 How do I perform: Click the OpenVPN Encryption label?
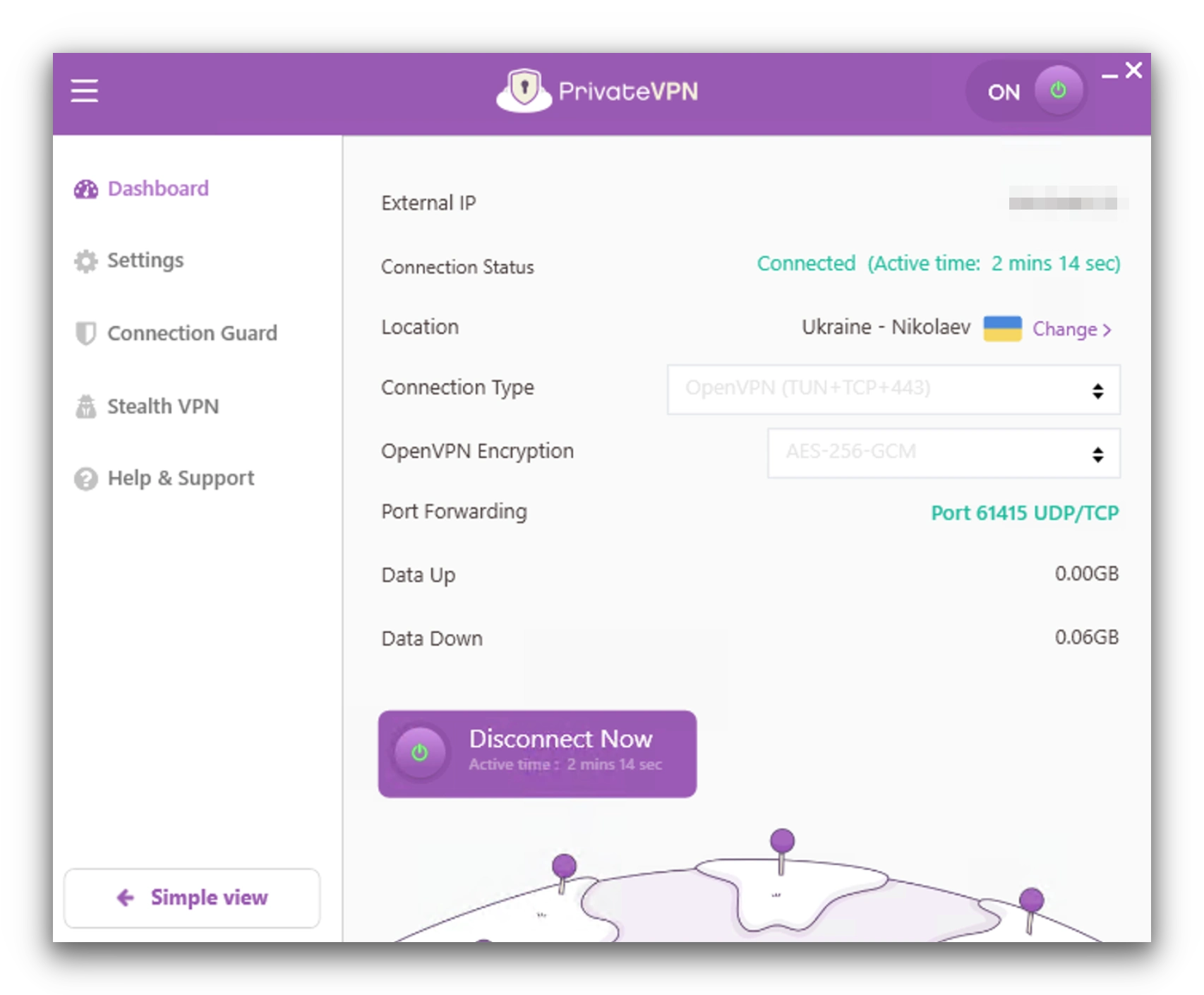pos(477,452)
